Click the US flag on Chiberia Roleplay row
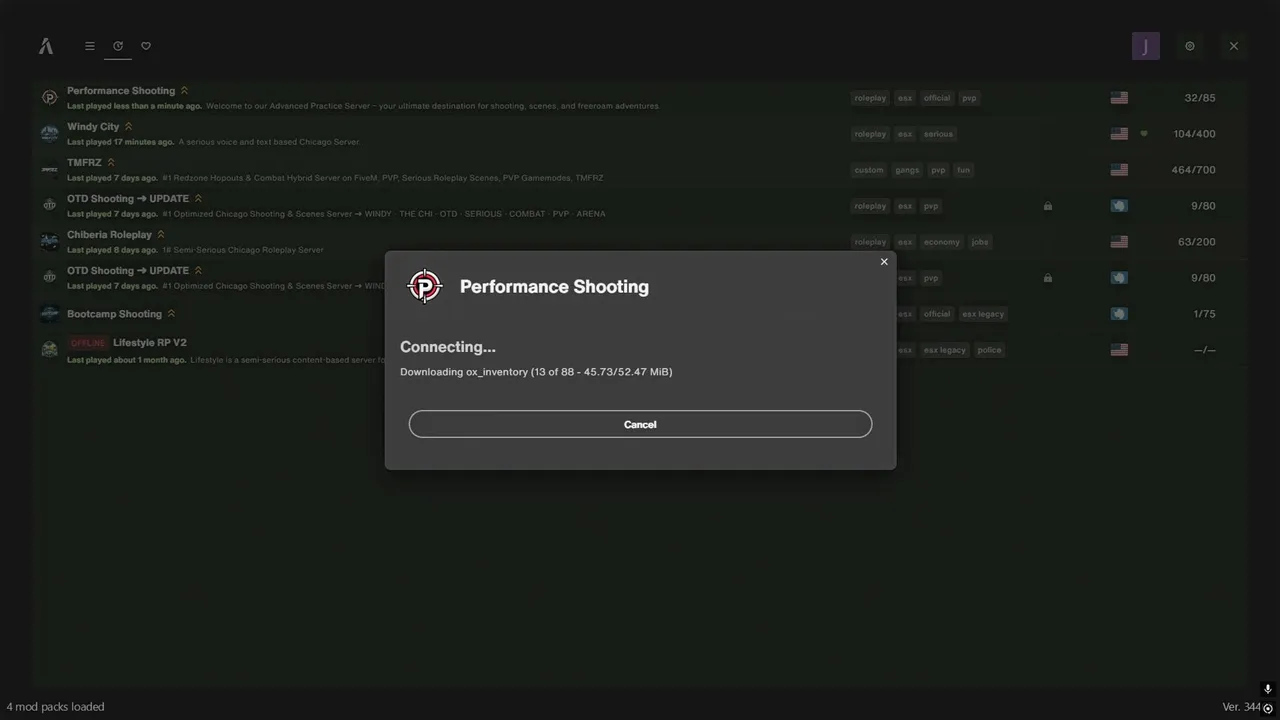 point(1119,242)
